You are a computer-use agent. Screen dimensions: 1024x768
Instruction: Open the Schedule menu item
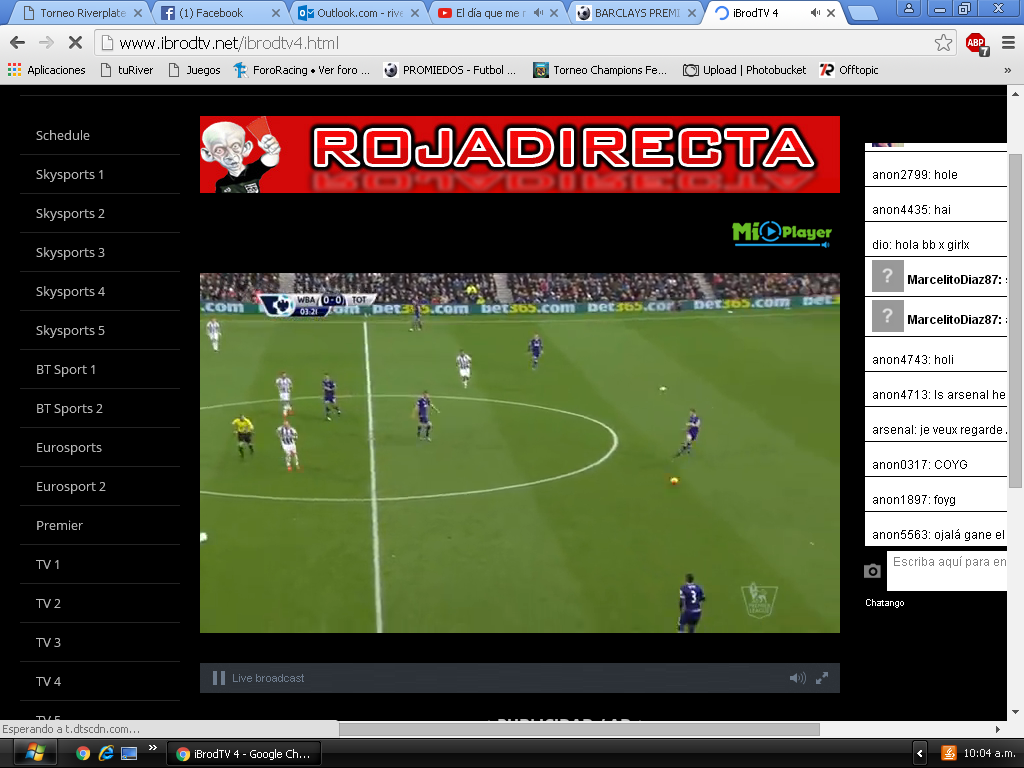63,135
